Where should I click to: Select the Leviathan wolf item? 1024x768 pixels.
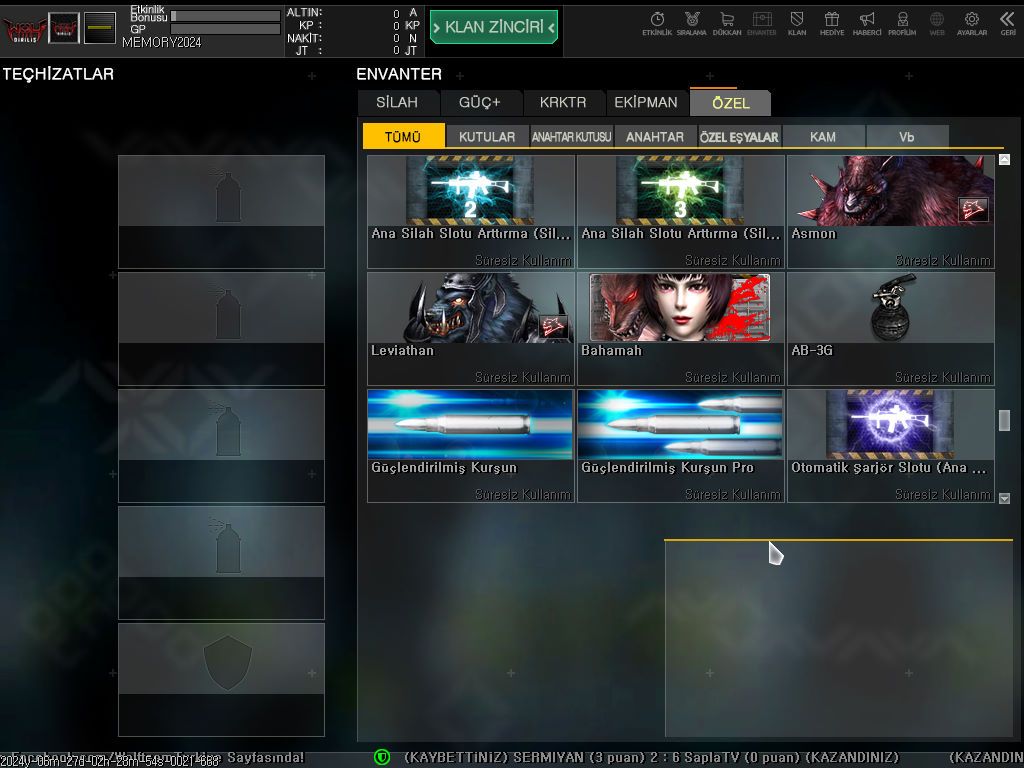tap(471, 329)
